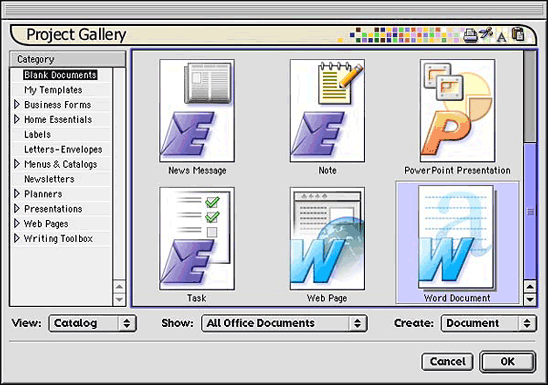Click the Task label under icon
Viewport: 548px width, 385px height.
(197, 298)
